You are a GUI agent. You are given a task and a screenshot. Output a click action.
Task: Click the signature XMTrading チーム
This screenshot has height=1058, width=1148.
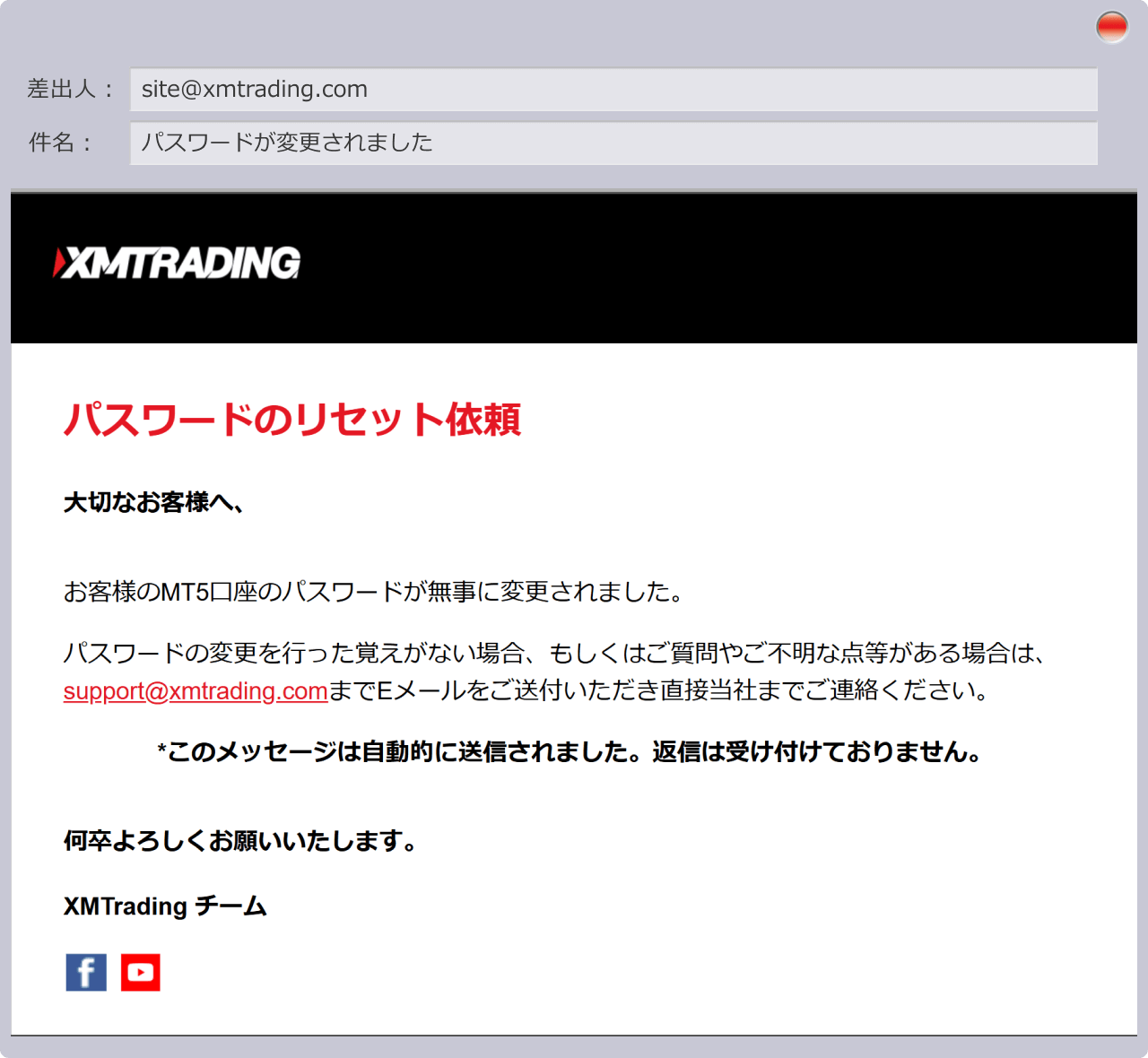click(x=165, y=906)
